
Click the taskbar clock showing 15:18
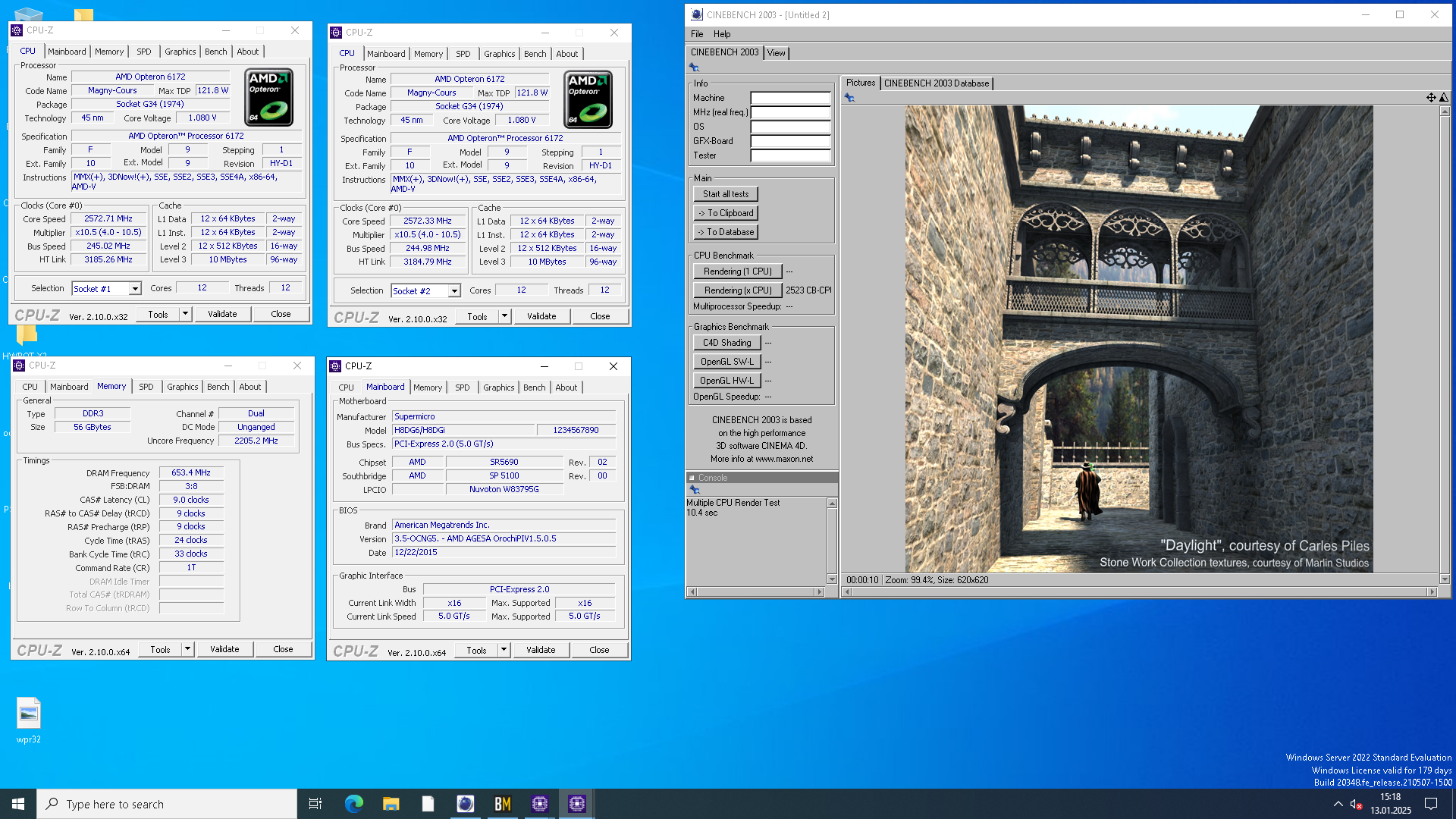[x=1391, y=804]
